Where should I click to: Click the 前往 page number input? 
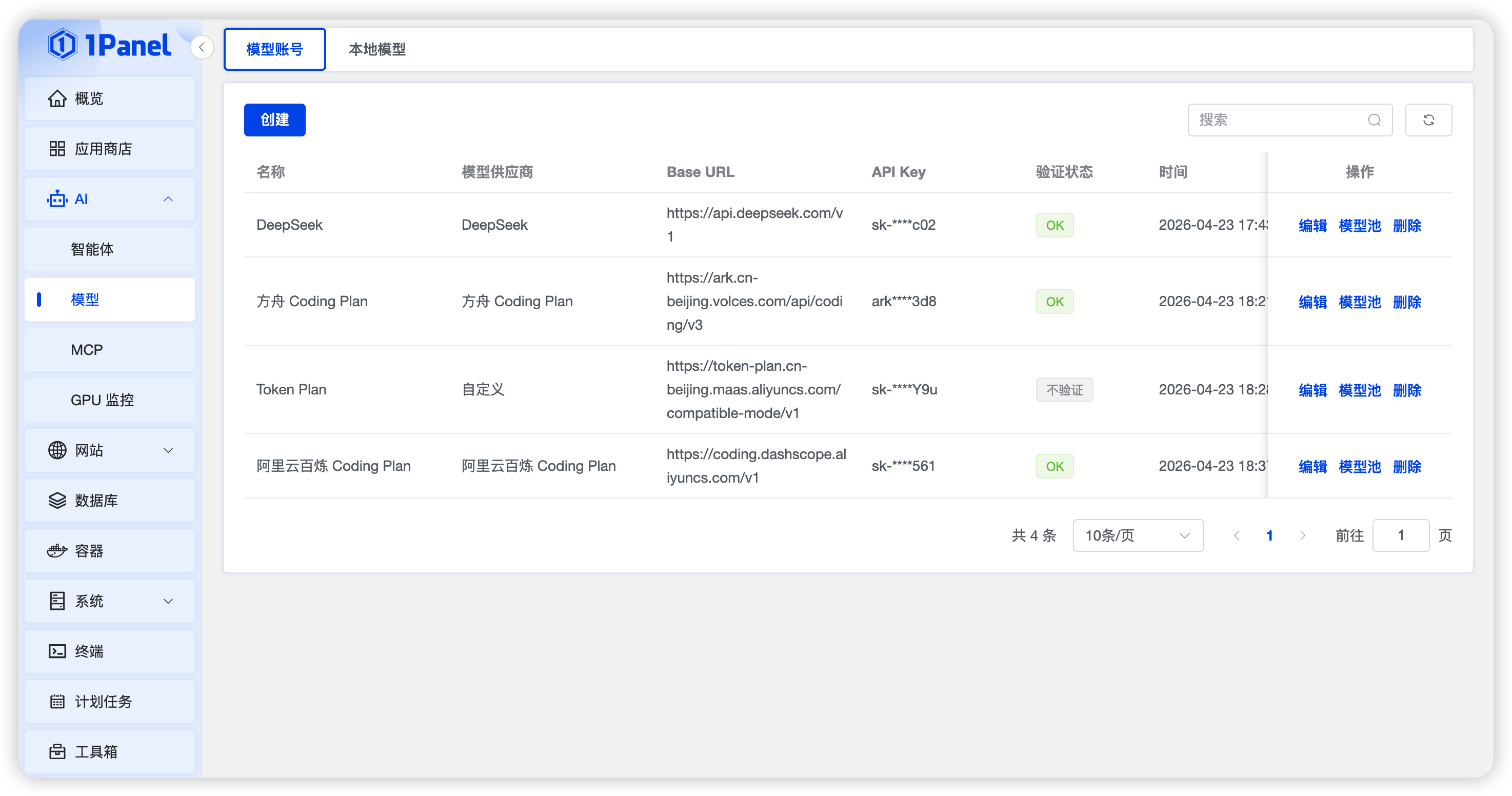pos(1401,535)
